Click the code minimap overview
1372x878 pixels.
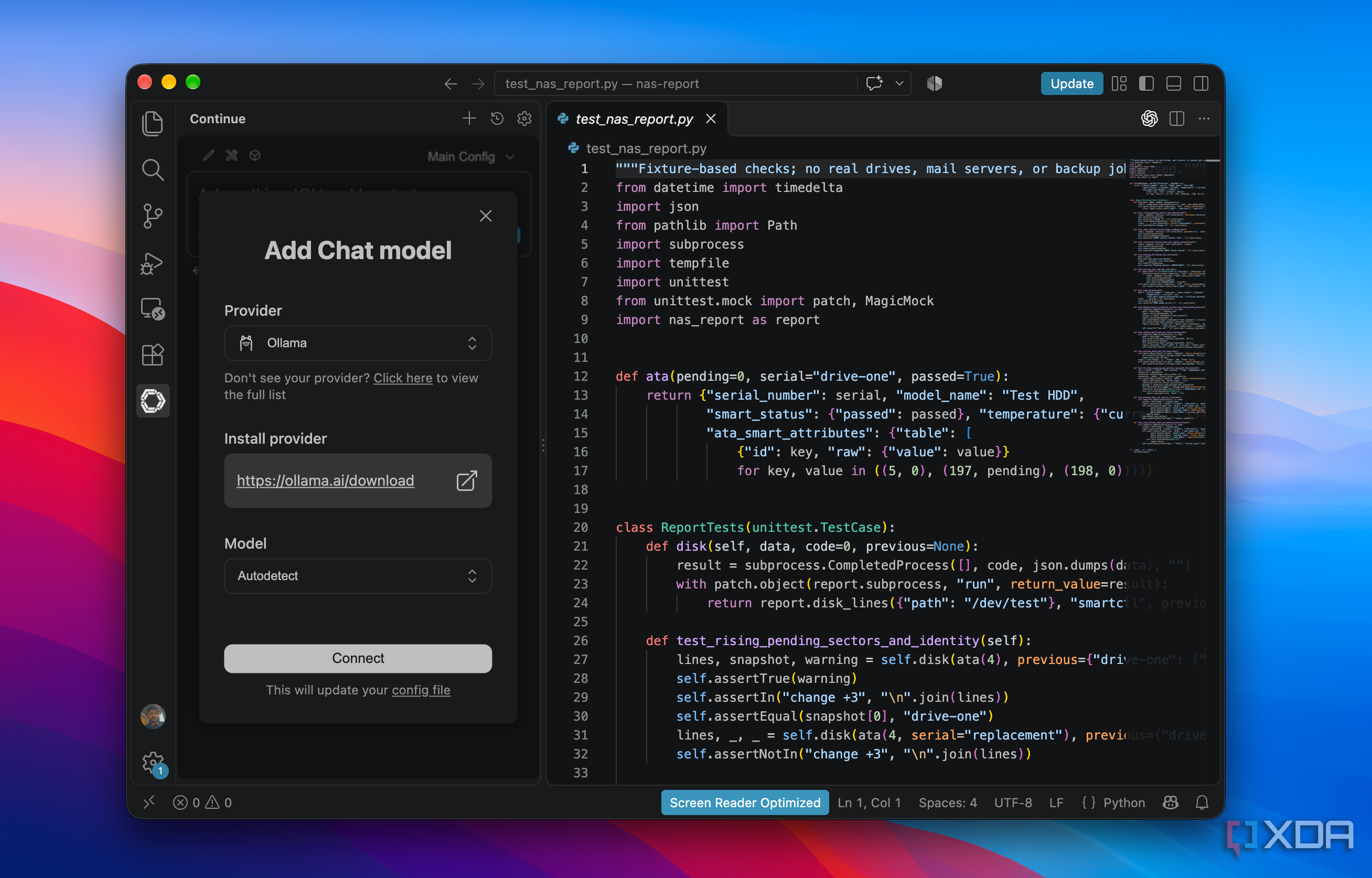point(1166,306)
